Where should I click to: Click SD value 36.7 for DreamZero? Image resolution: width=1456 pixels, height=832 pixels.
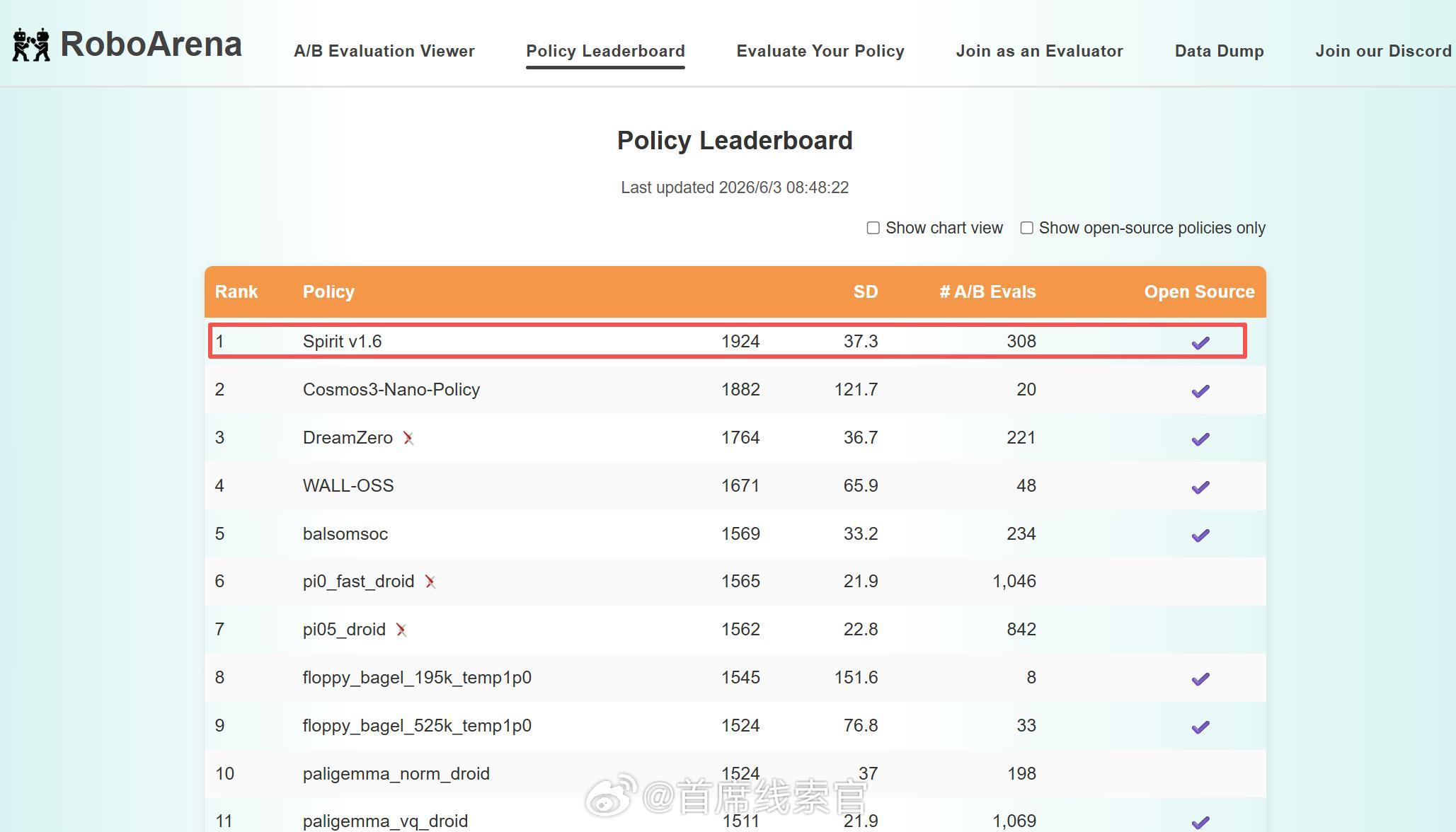[861, 437]
